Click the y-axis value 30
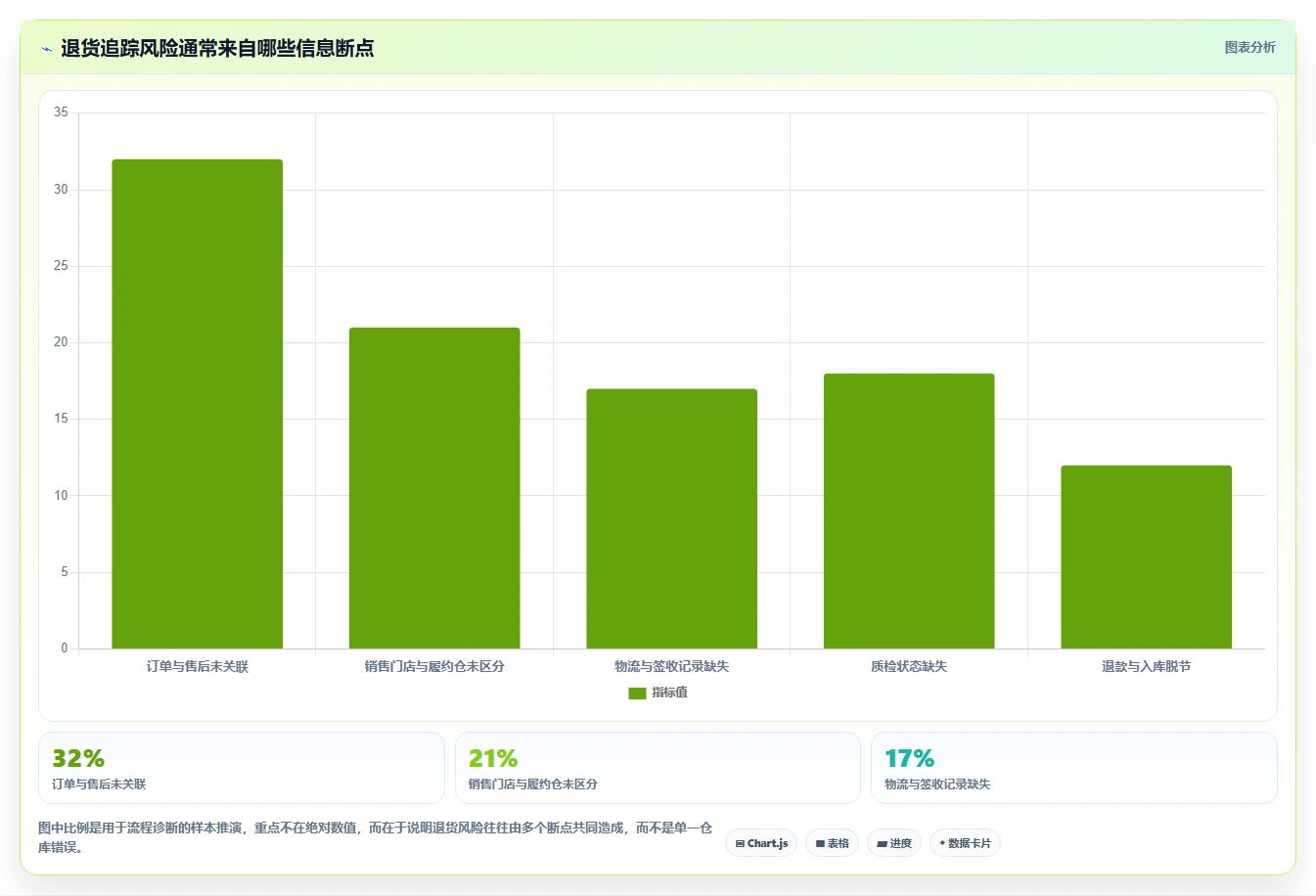This screenshot has width=1316, height=896. (61, 190)
